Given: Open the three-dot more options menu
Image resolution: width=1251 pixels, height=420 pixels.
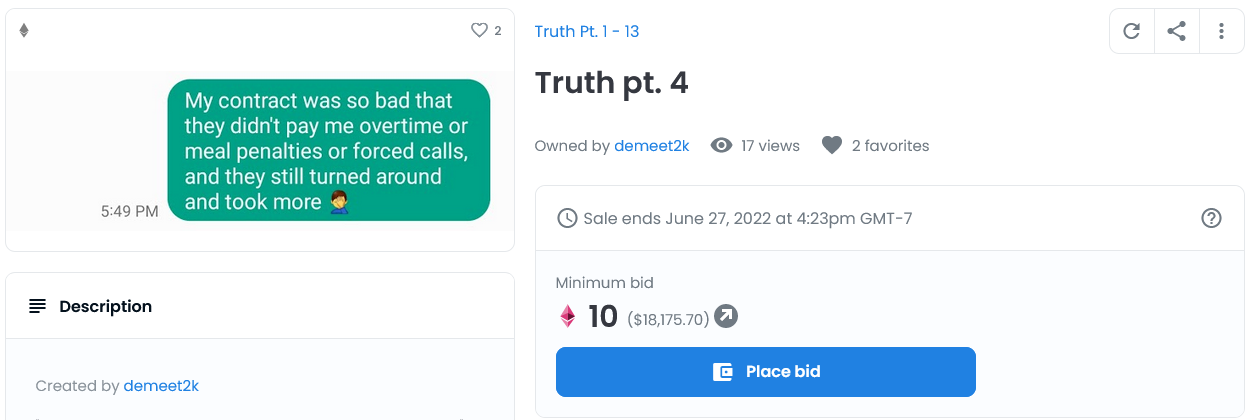Looking at the screenshot, I should tap(1221, 31).
